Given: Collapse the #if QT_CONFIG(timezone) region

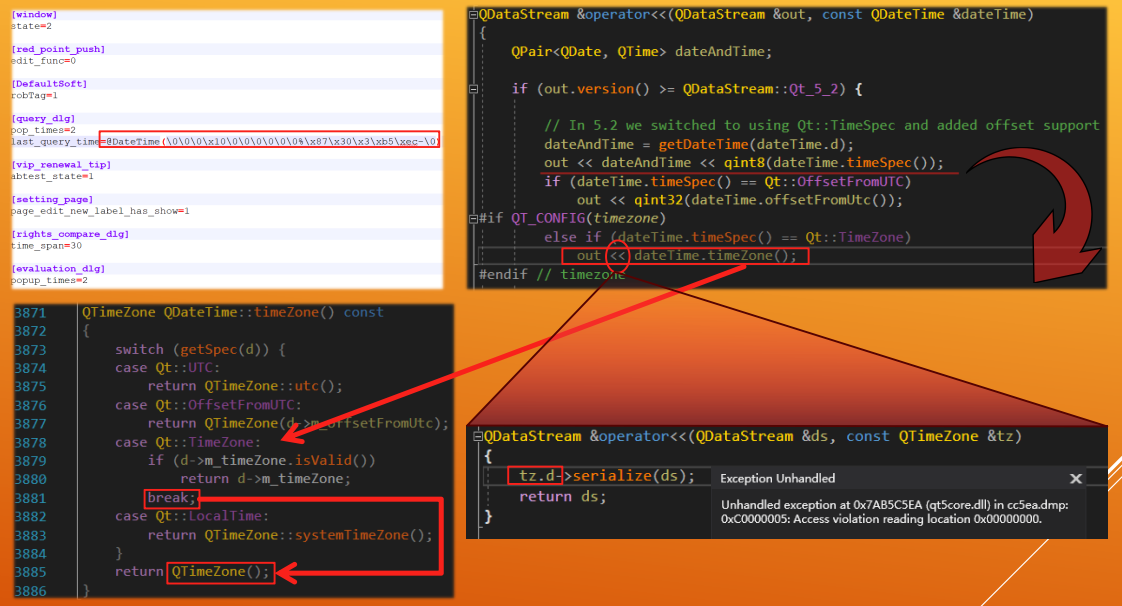Looking at the screenshot, I should click(474, 219).
